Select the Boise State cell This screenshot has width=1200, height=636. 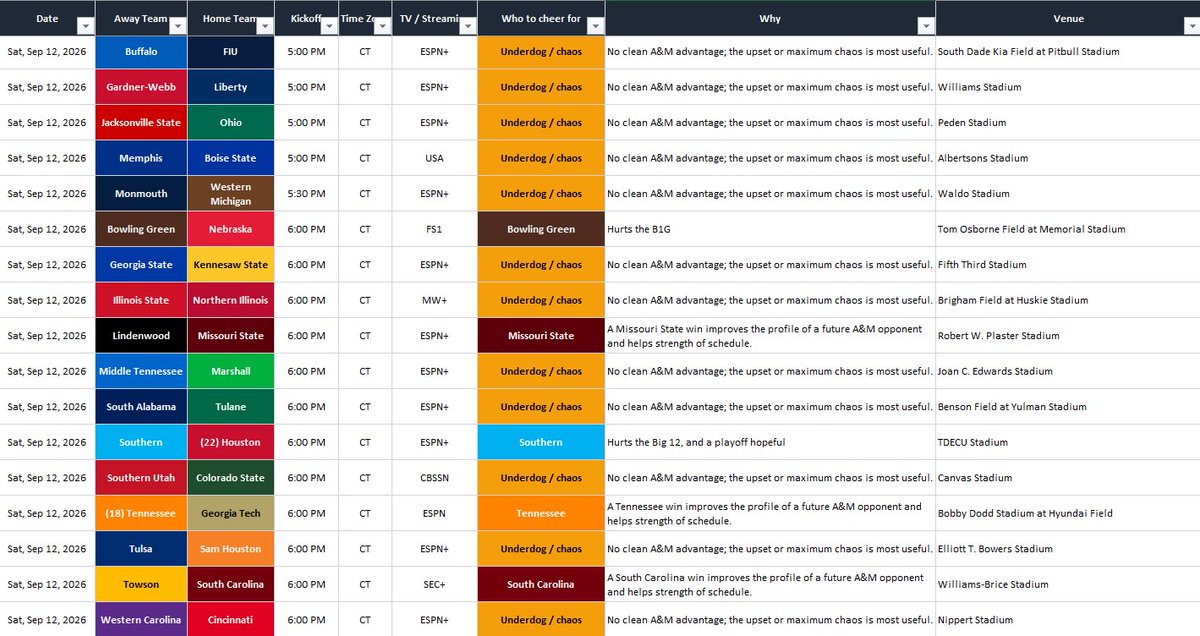[x=230, y=158]
